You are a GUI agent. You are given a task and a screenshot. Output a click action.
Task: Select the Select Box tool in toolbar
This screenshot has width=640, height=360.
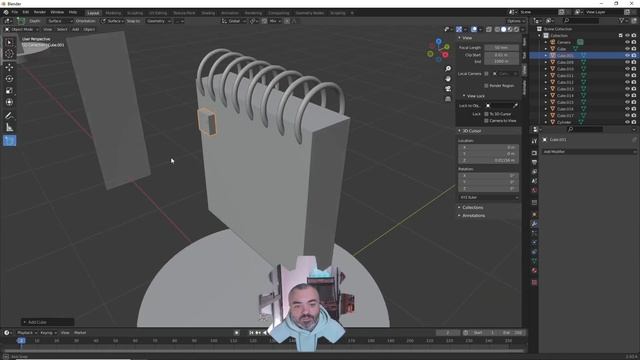[x=9, y=42]
